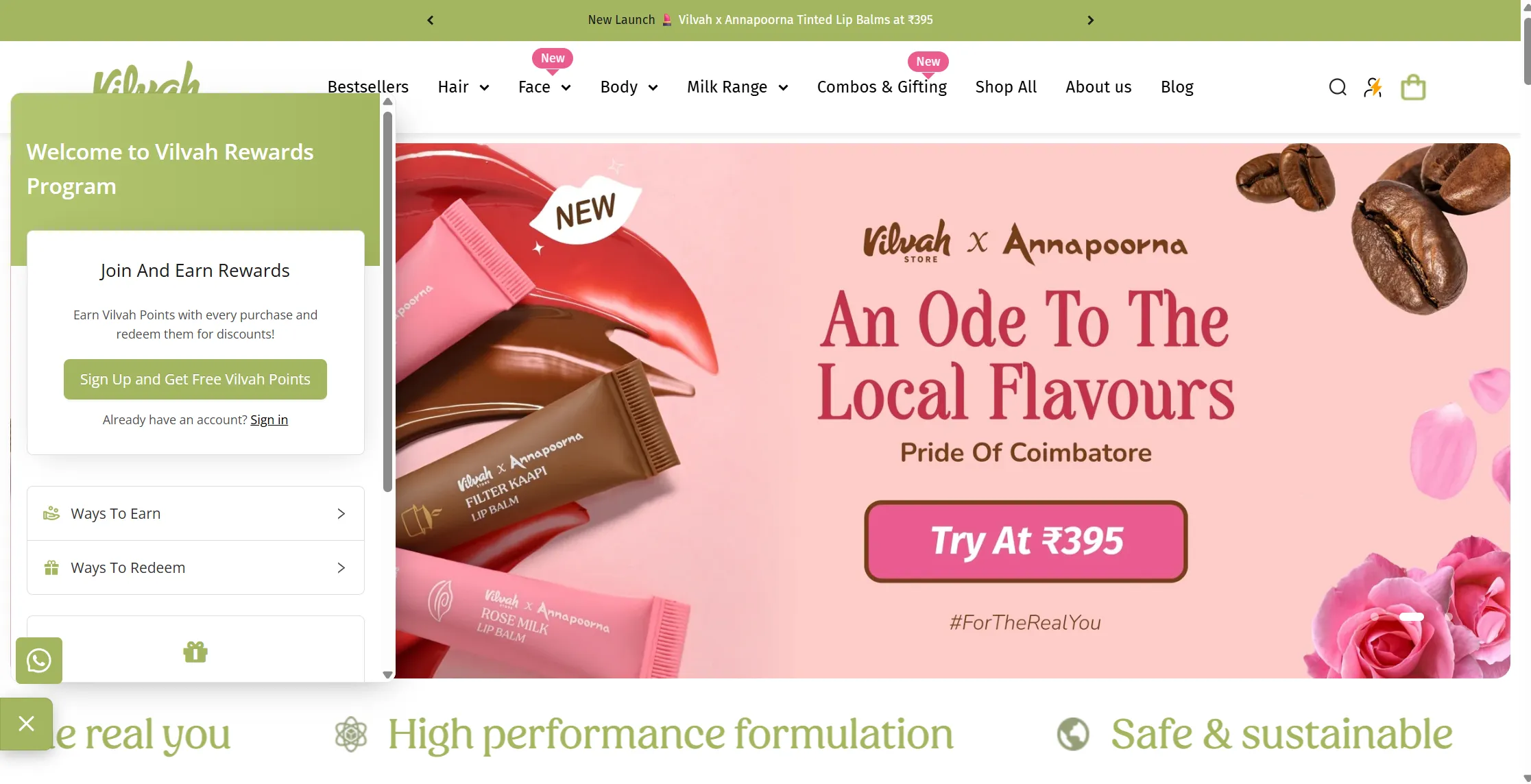1531x784 pixels.
Task: Click the Vilvah logo
Action: pyautogui.click(x=146, y=78)
